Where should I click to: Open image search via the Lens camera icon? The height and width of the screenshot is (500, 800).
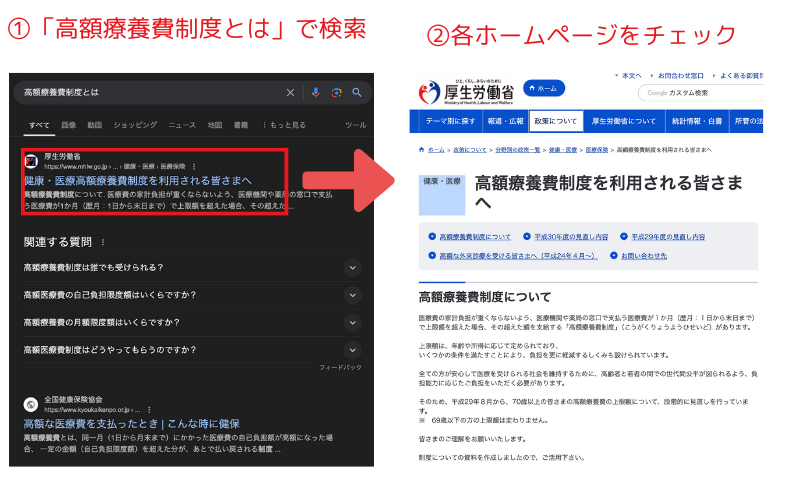pos(336,92)
